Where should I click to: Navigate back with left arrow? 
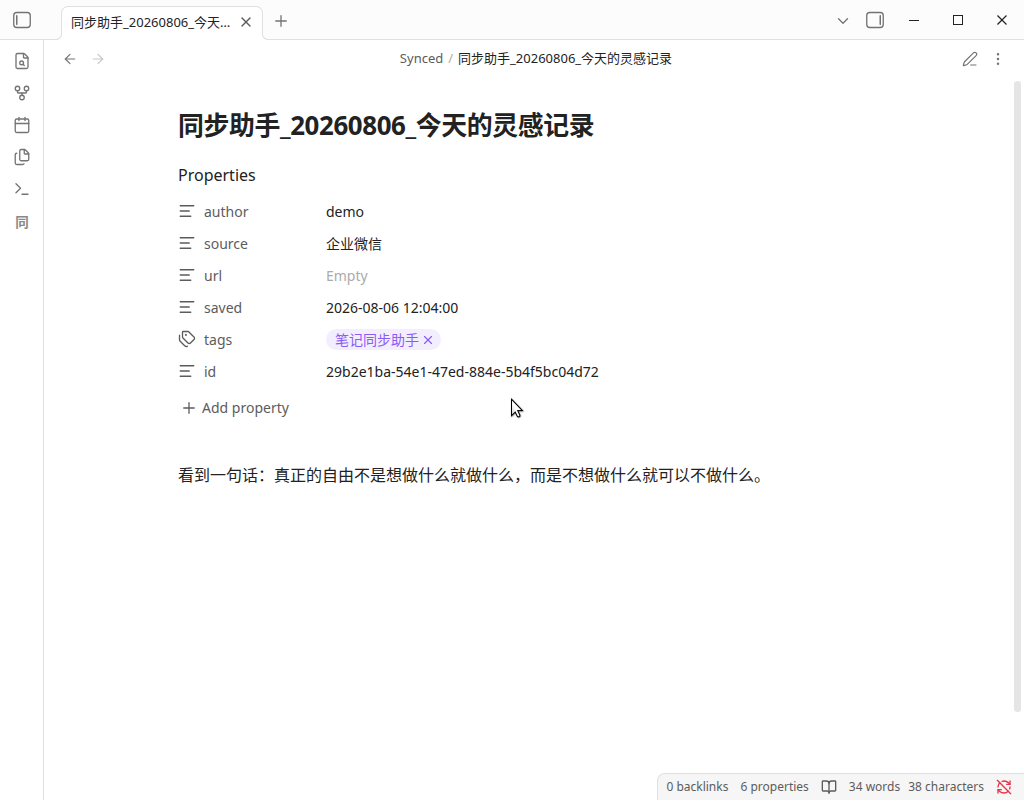(70, 59)
